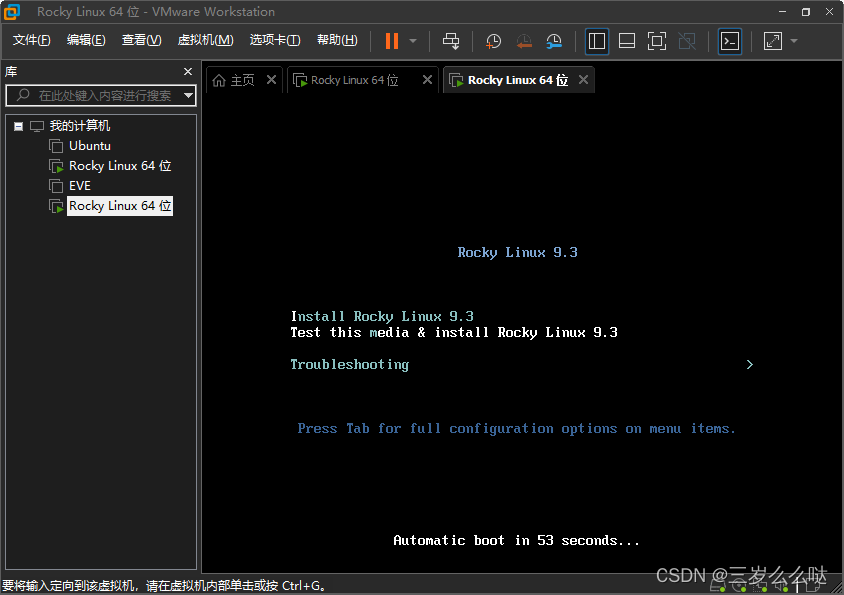Viewport: 844px width, 595px height.
Task: Close the 库 library panel
Action: coord(188,72)
